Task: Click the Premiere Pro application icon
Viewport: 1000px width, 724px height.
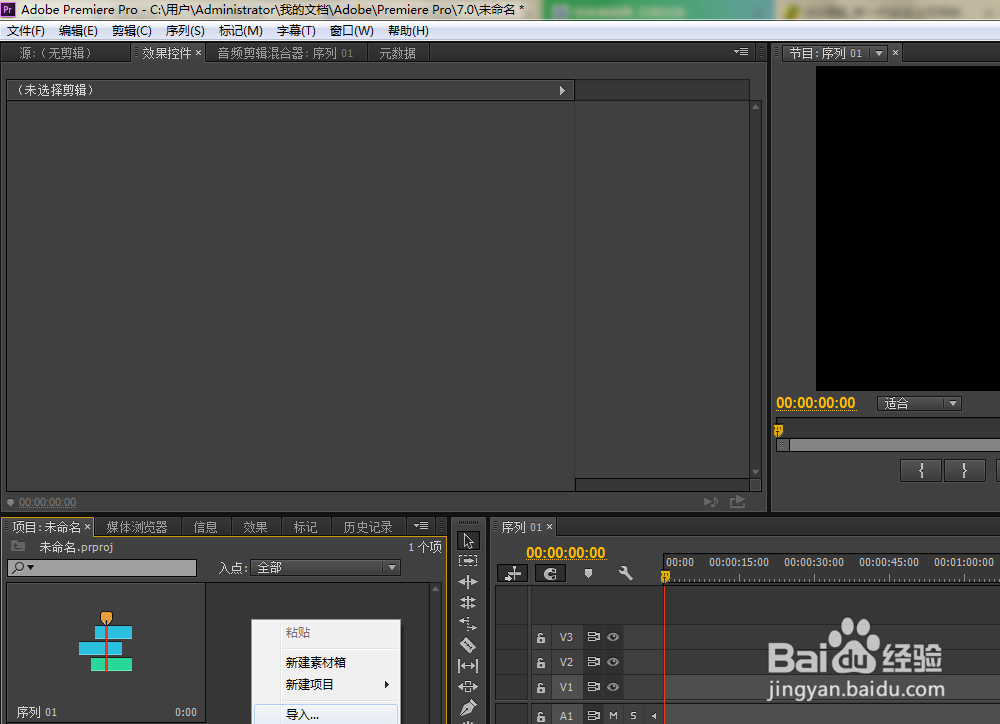Action: (8, 10)
